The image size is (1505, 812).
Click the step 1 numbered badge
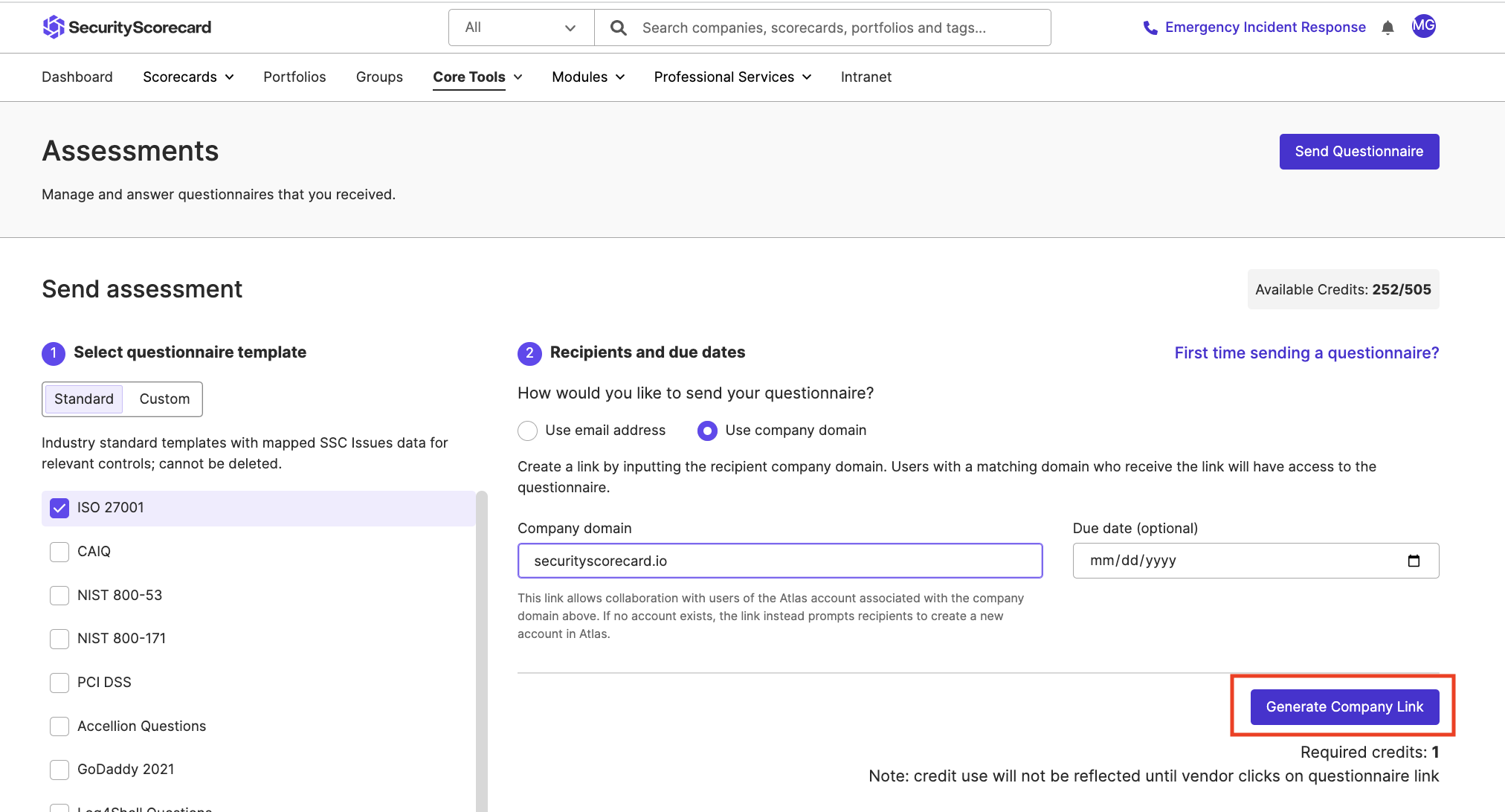click(53, 353)
